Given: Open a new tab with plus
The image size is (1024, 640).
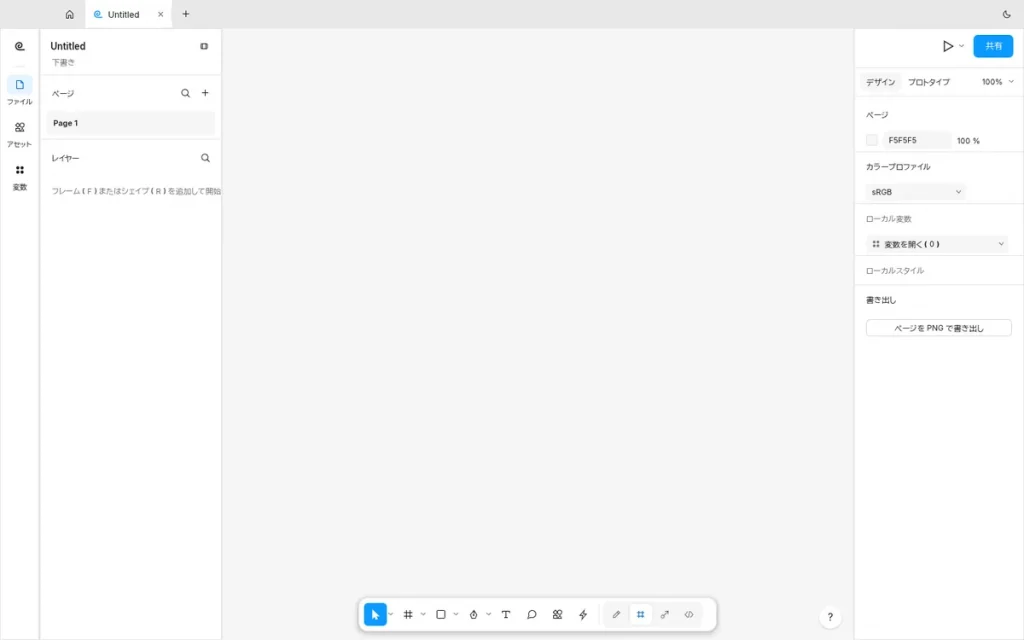Looking at the screenshot, I should 185,14.
